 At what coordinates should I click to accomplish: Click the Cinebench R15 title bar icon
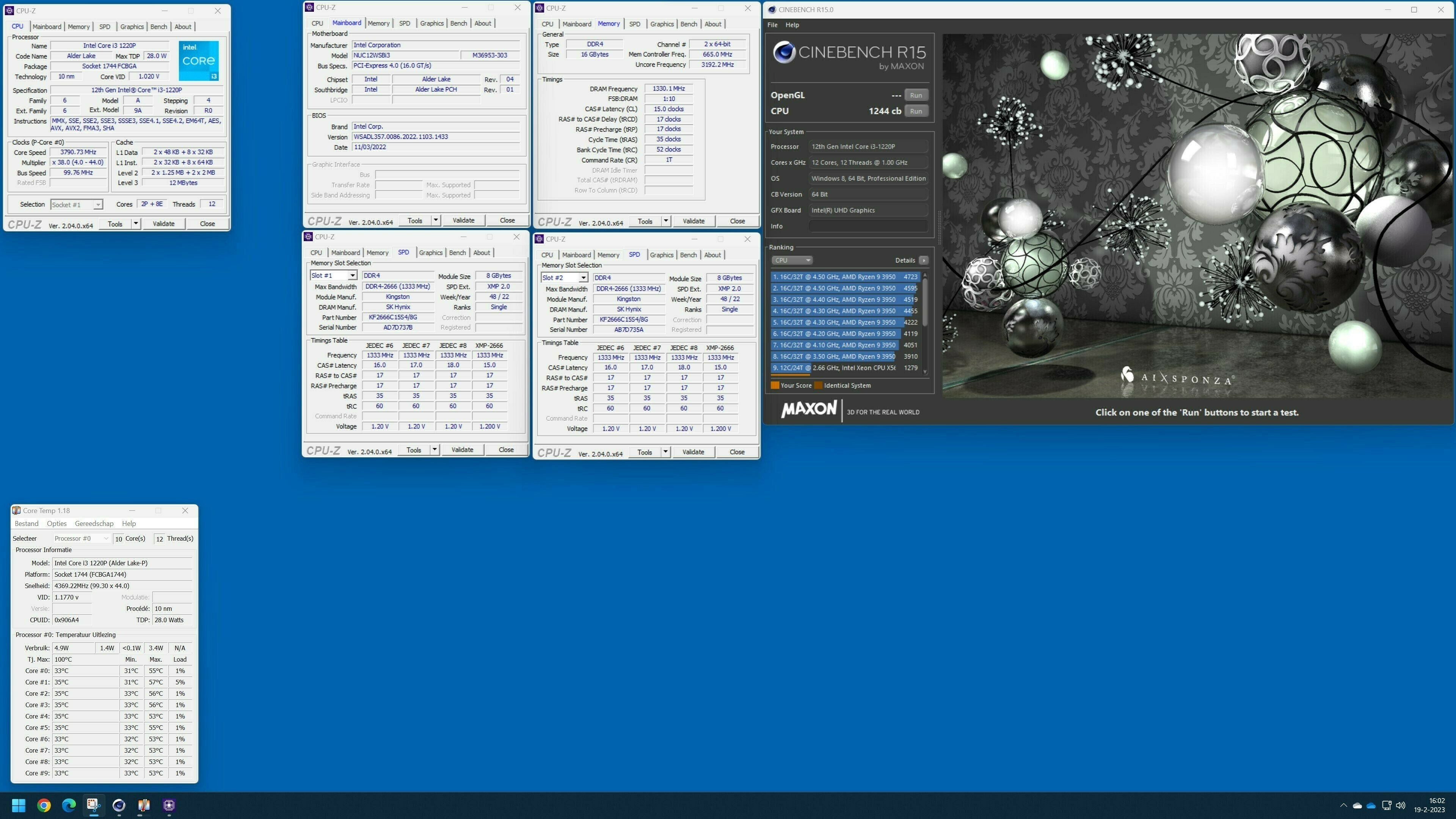[x=772, y=9]
